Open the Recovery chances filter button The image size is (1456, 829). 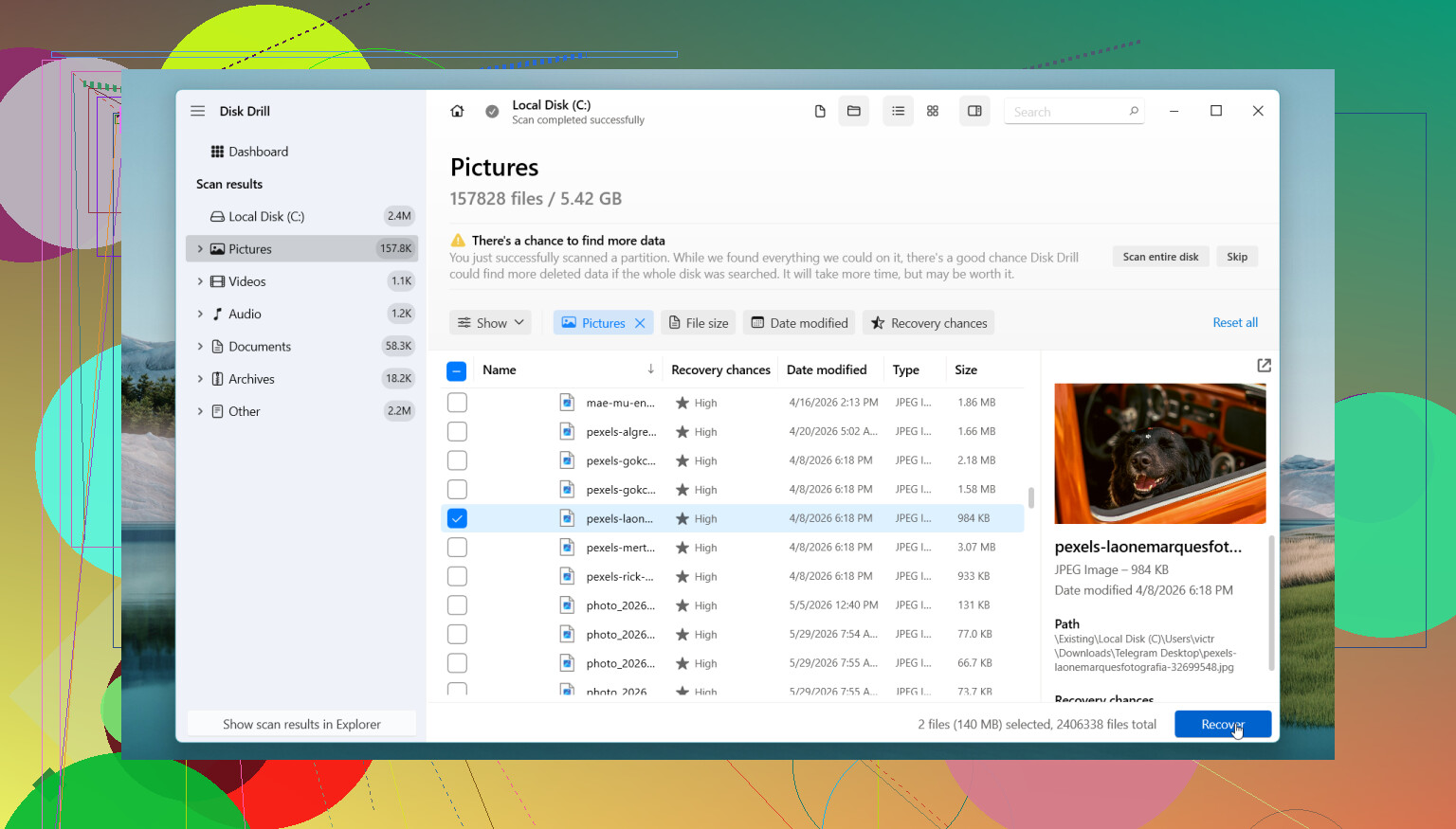[928, 323]
